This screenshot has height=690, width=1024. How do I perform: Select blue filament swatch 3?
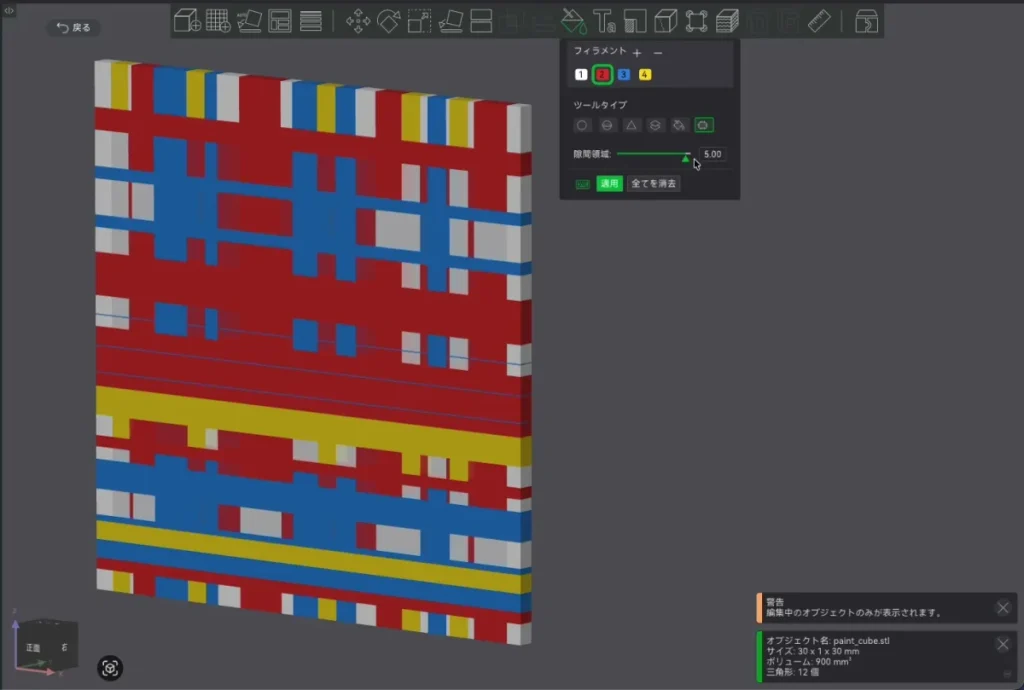624,74
